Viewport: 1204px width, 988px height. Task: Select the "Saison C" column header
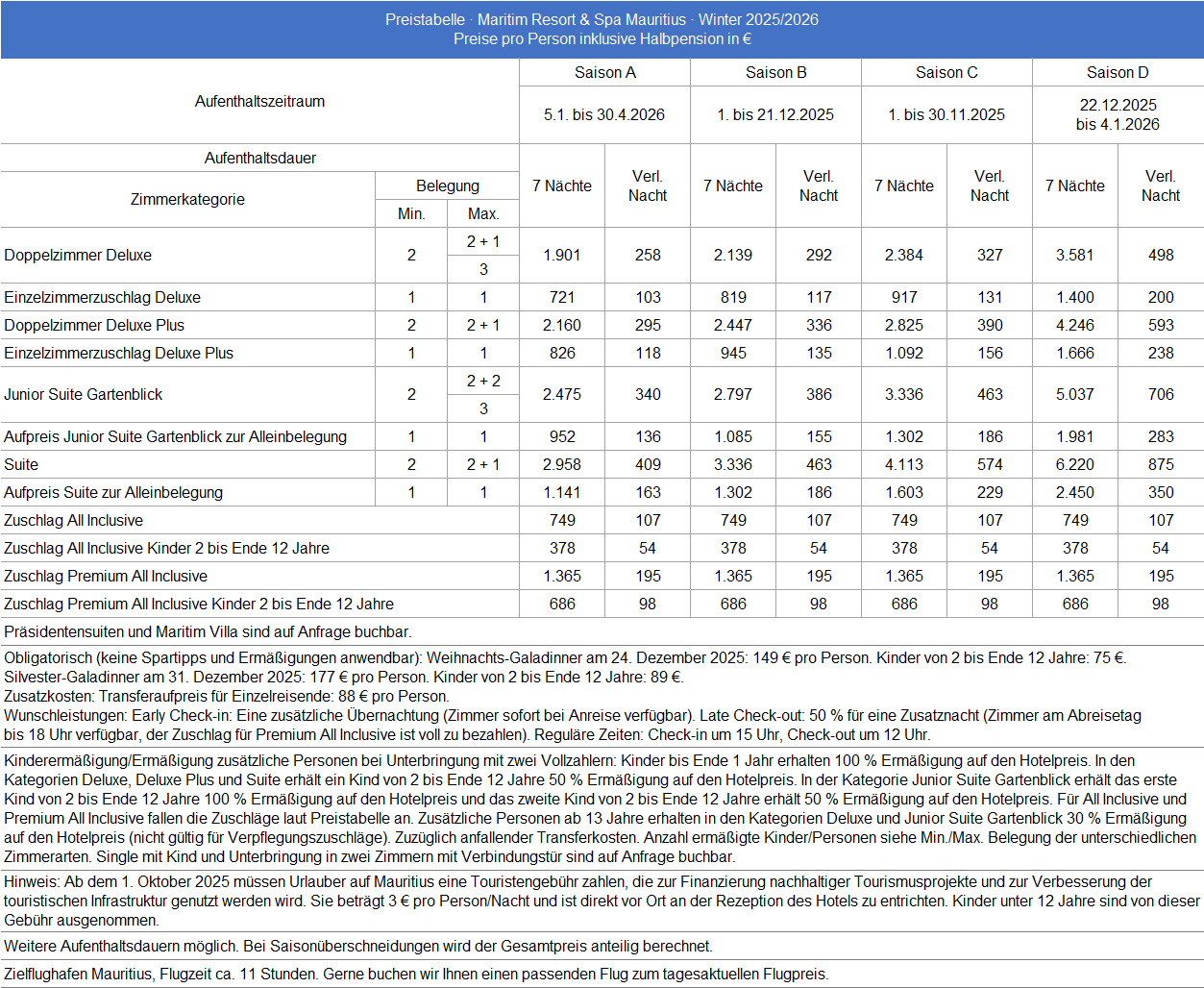(946, 72)
